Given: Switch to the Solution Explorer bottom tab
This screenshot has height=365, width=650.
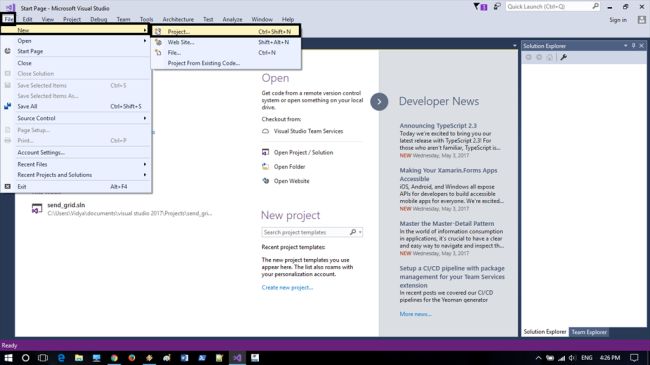Looking at the screenshot, I should click(545, 332).
